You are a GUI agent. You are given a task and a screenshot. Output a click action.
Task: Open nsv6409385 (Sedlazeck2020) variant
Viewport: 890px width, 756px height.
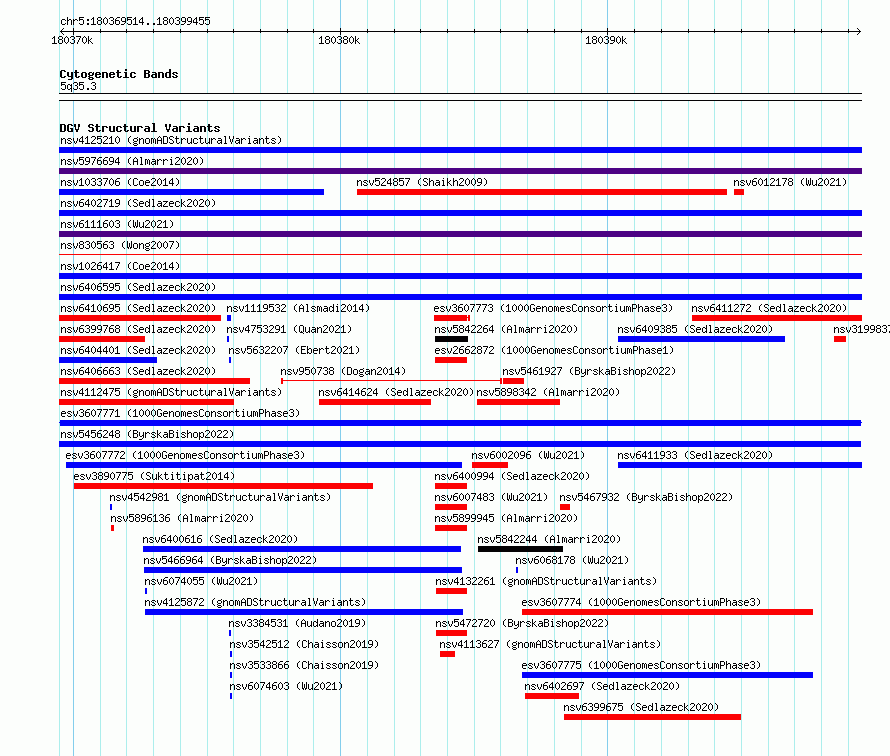695,329
